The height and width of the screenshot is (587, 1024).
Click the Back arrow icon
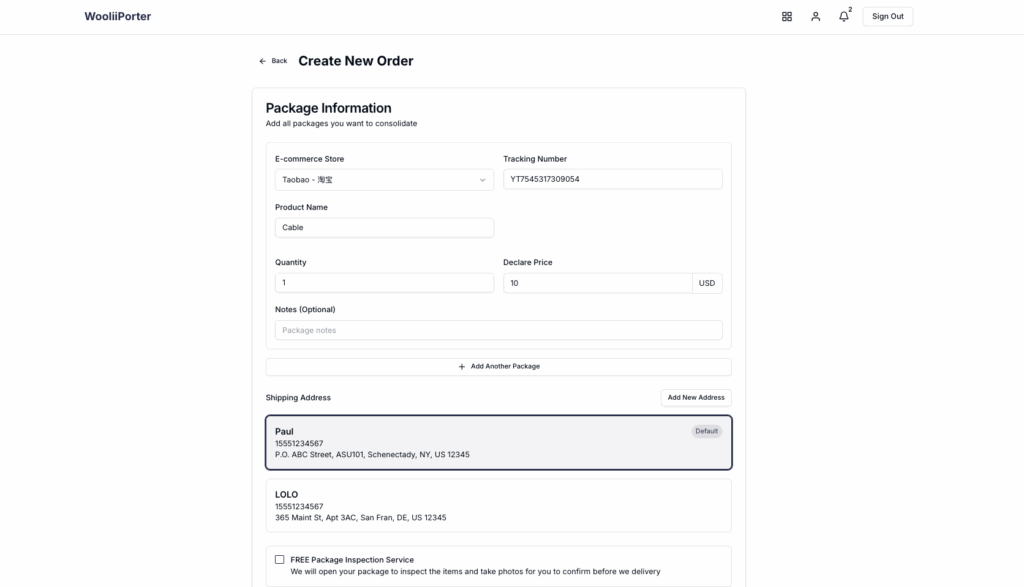(263, 61)
